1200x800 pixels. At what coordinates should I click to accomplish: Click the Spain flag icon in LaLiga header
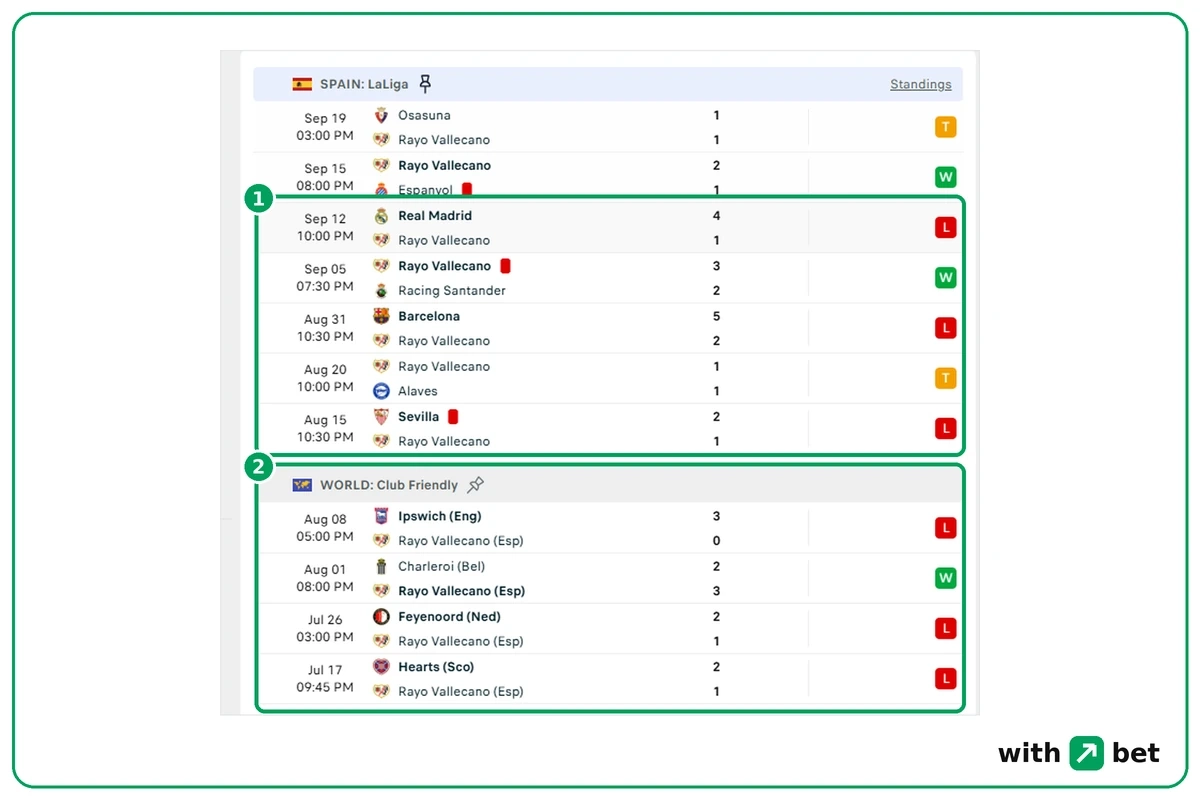pos(302,84)
